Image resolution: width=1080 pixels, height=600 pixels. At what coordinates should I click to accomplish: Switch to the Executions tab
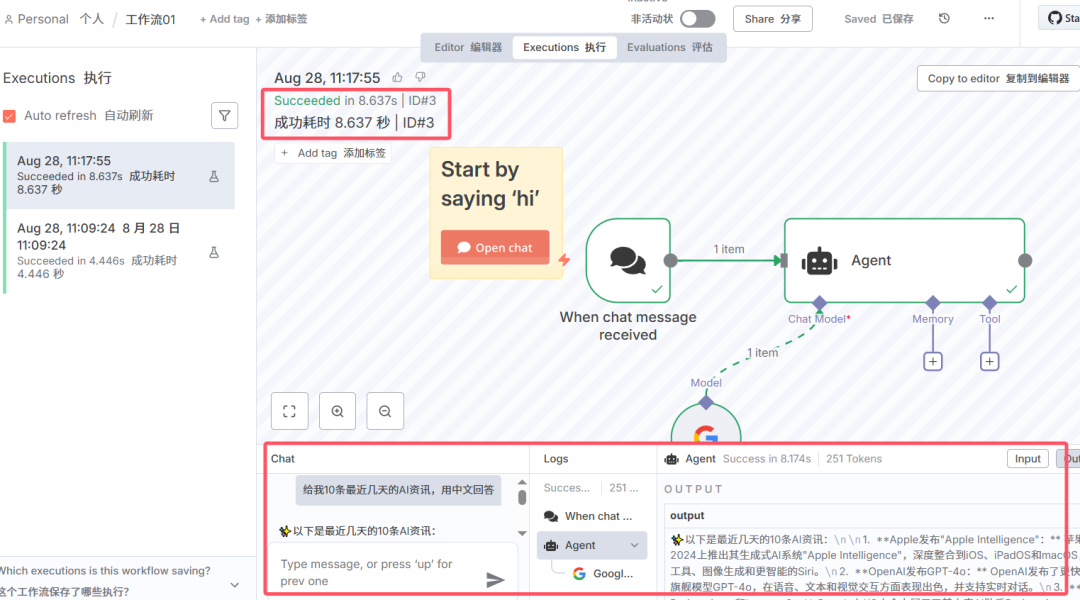564,47
